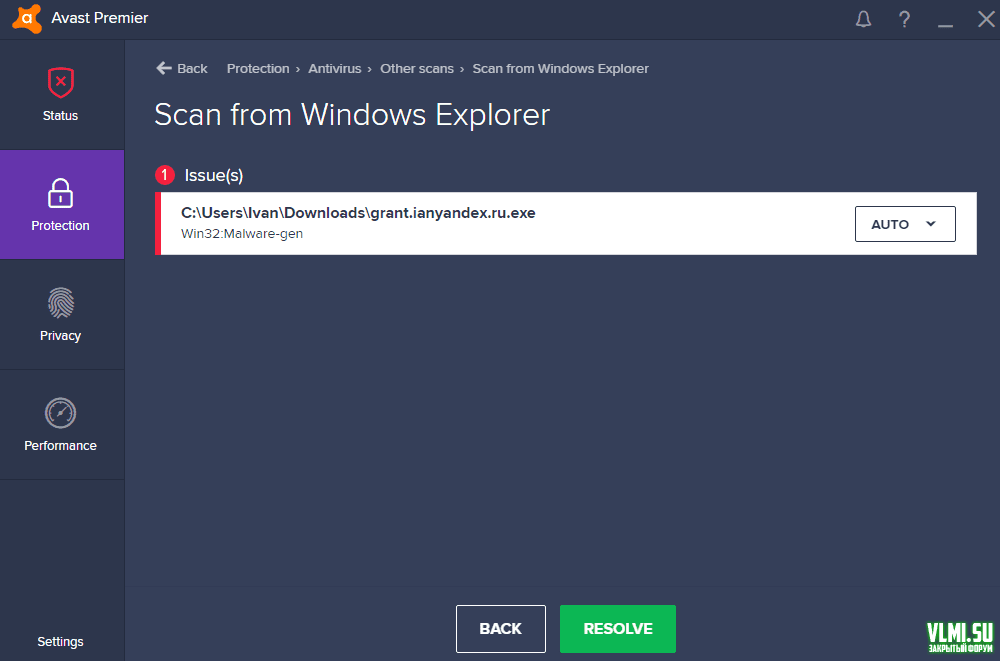Jump to Other scans breadcrumb
Viewport: 1000px width, 661px height.
[416, 68]
